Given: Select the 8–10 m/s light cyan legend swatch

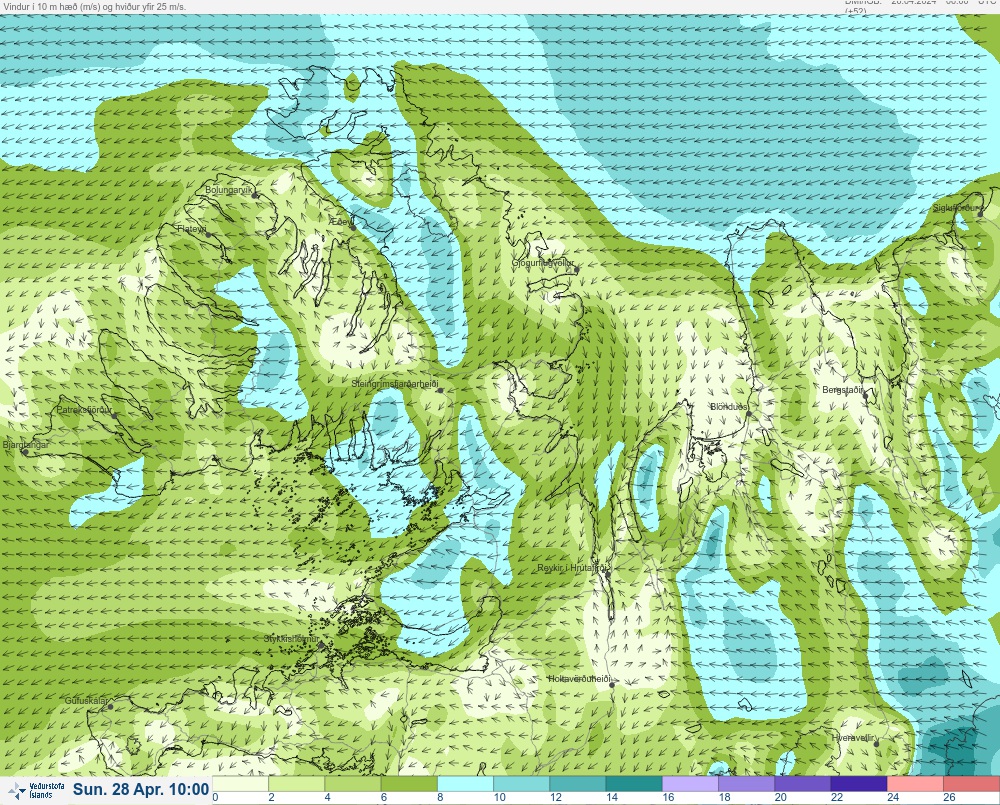Looking at the screenshot, I should coord(465,783).
